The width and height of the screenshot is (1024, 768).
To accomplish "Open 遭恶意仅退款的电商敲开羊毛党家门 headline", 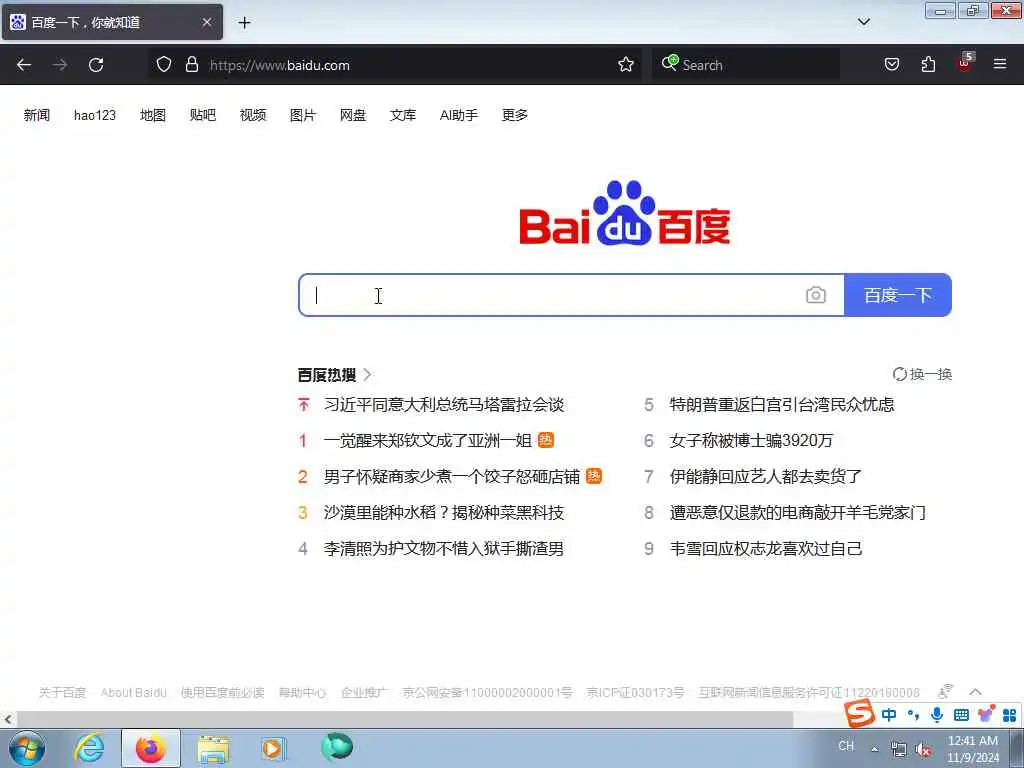I will tap(797, 513).
